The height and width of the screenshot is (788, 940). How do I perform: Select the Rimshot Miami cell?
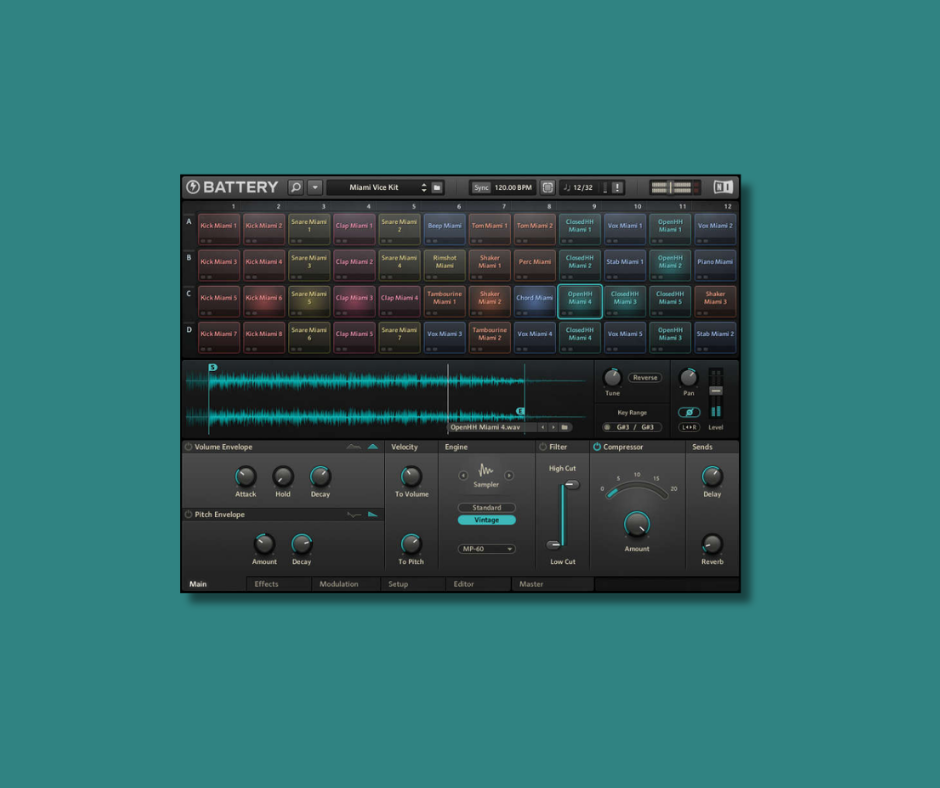coord(444,265)
